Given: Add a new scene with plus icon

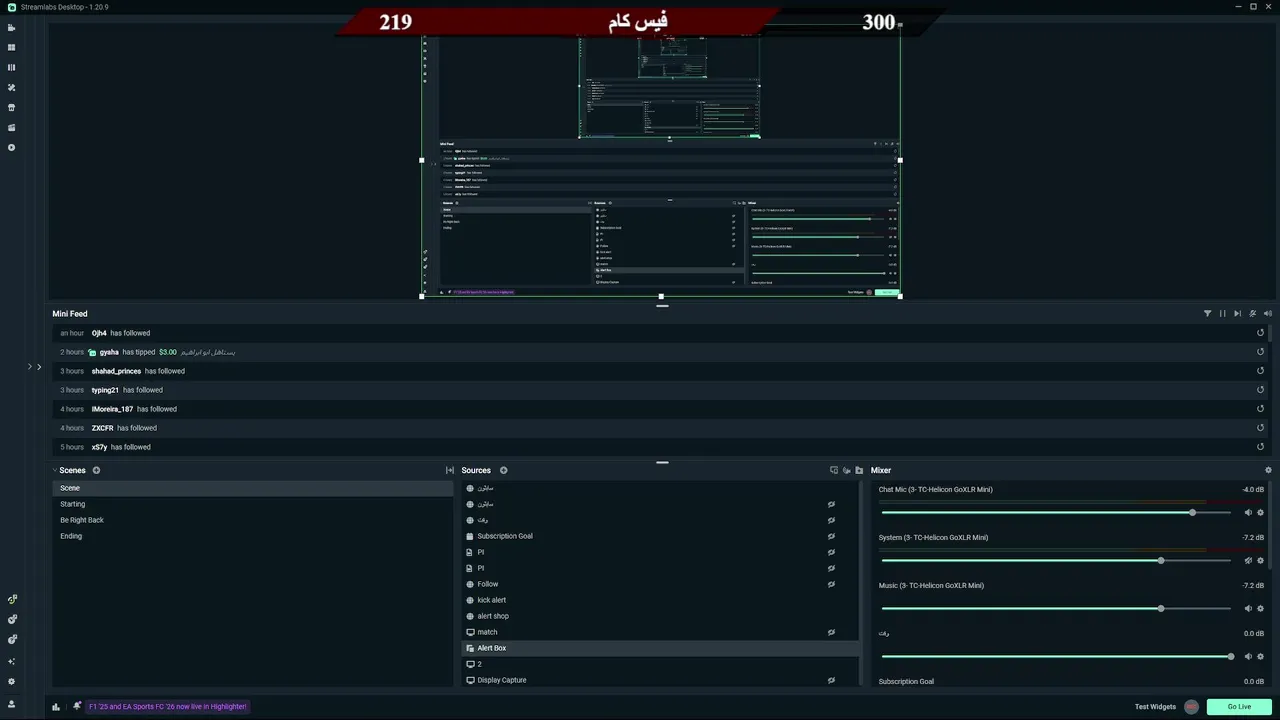Looking at the screenshot, I should click(x=96, y=470).
